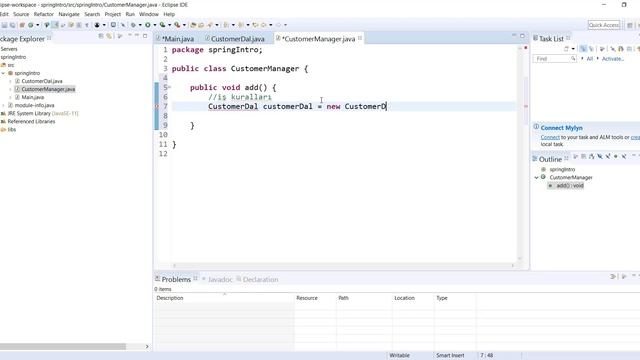The height and width of the screenshot is (360, 640).
Task: Open New Task dropdown arrow in Task List
Action: click(x=573, y=49)
